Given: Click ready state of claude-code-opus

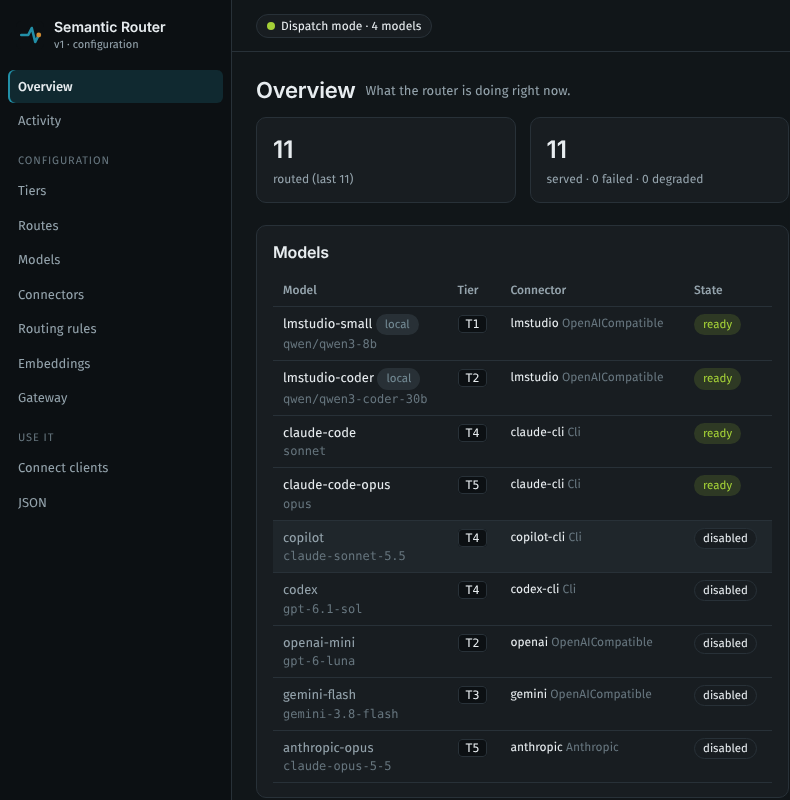Looking at the screenshot, I should pyautogui.click(x=717, y=485).
